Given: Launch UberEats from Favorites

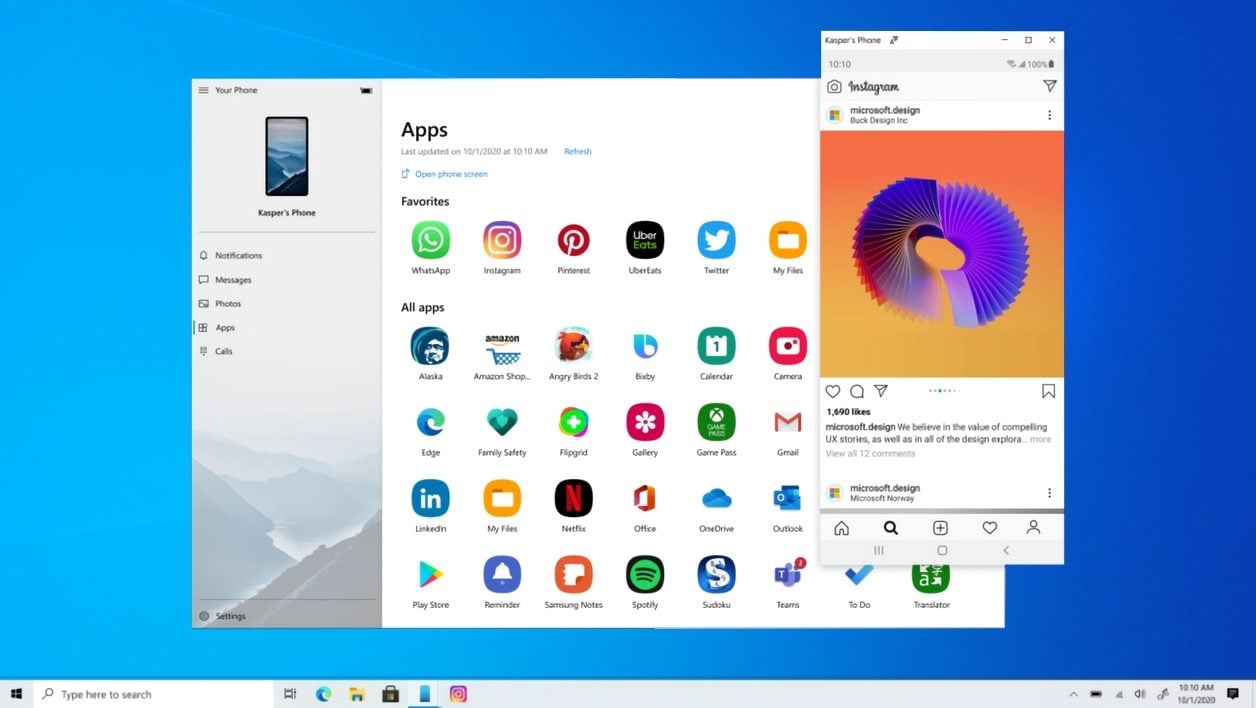Looking at the screenshot, I should [x=645, y=240].
